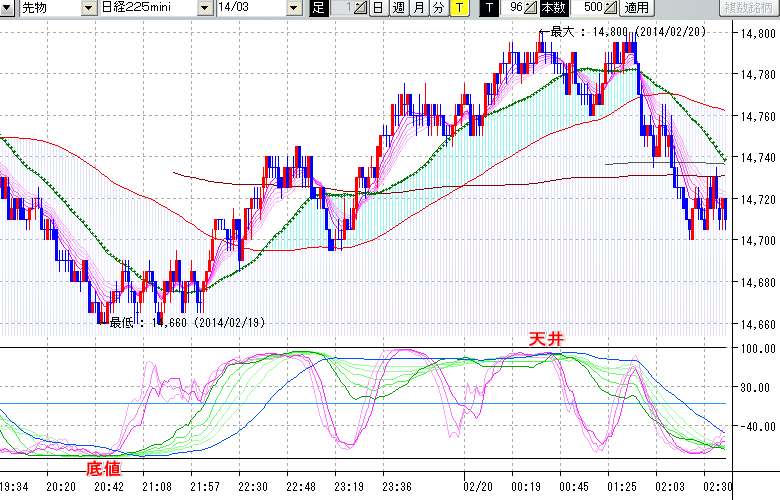Open the 日経225mini symbol dropdown arrow
The height and width of the screenshot is (500, 780).
(x=205, y=7)
